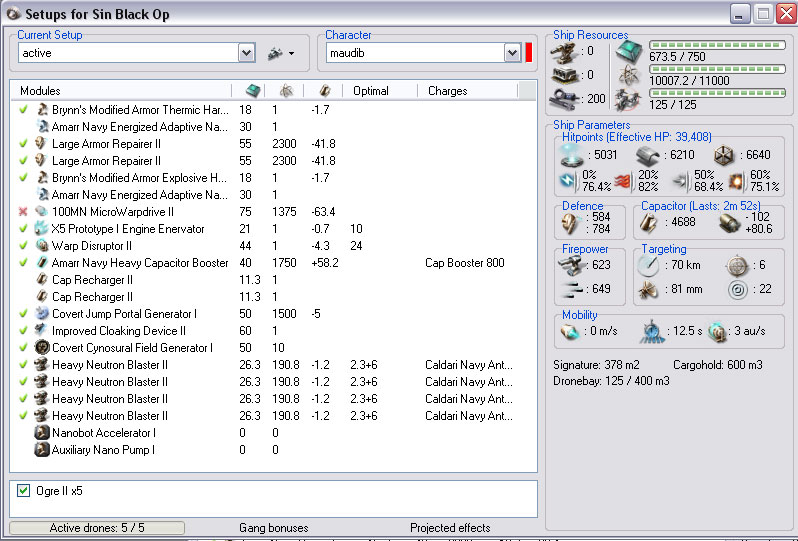The height and width of the screenshot is (541, 798).
Task: Toggle the green check on Warp Disruptor II
Action: pyautogui.click(x=24, y=245)
